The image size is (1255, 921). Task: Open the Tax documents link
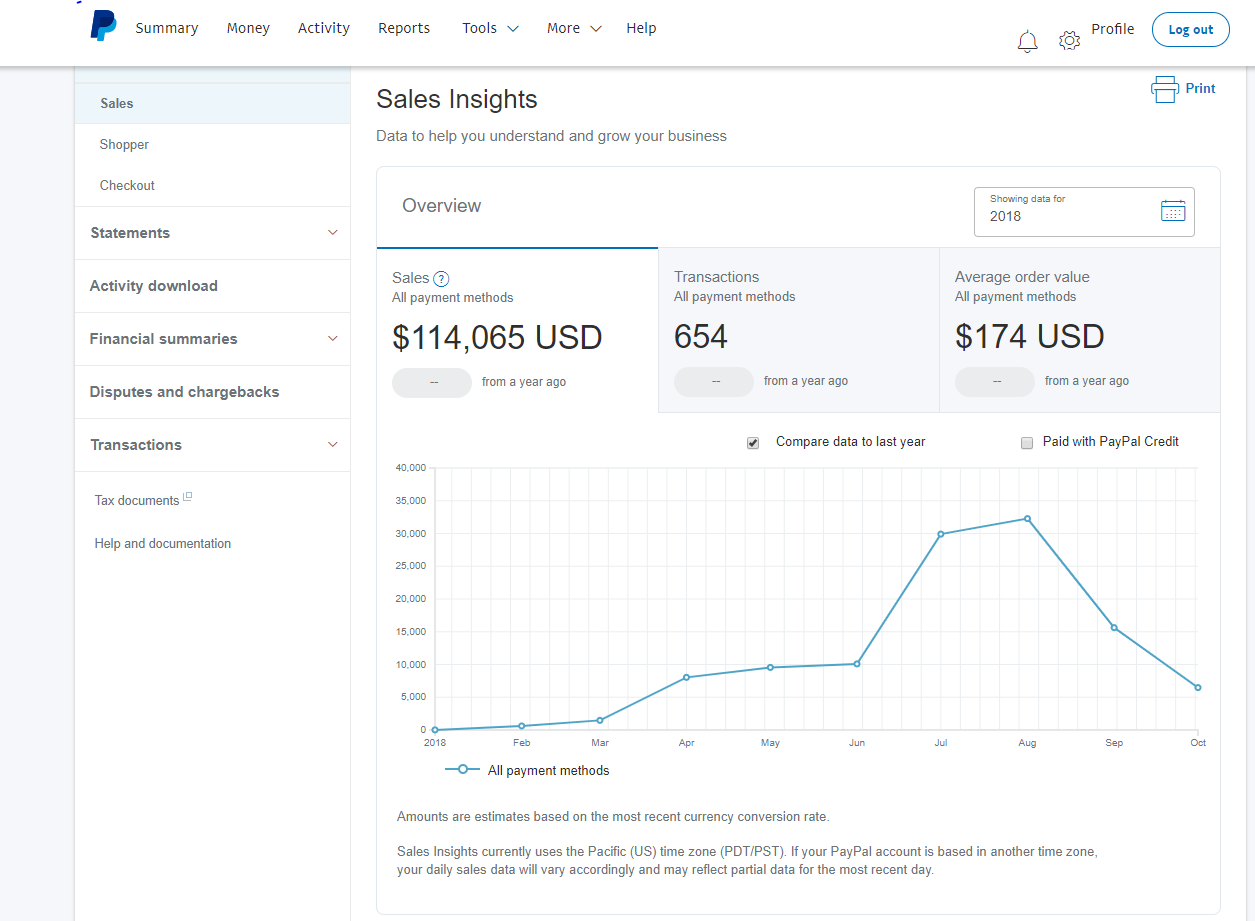click(137, 500)
